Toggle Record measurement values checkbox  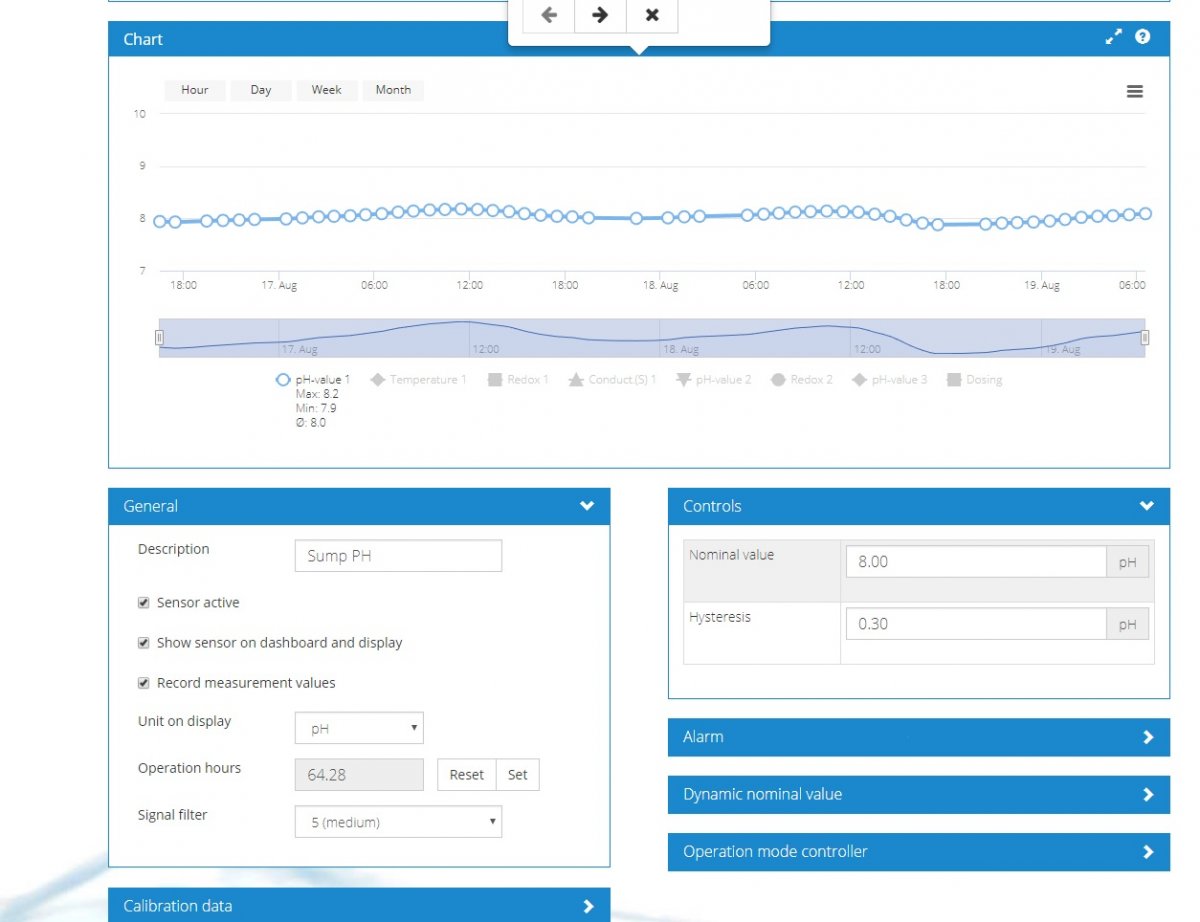tap(144, 683)
